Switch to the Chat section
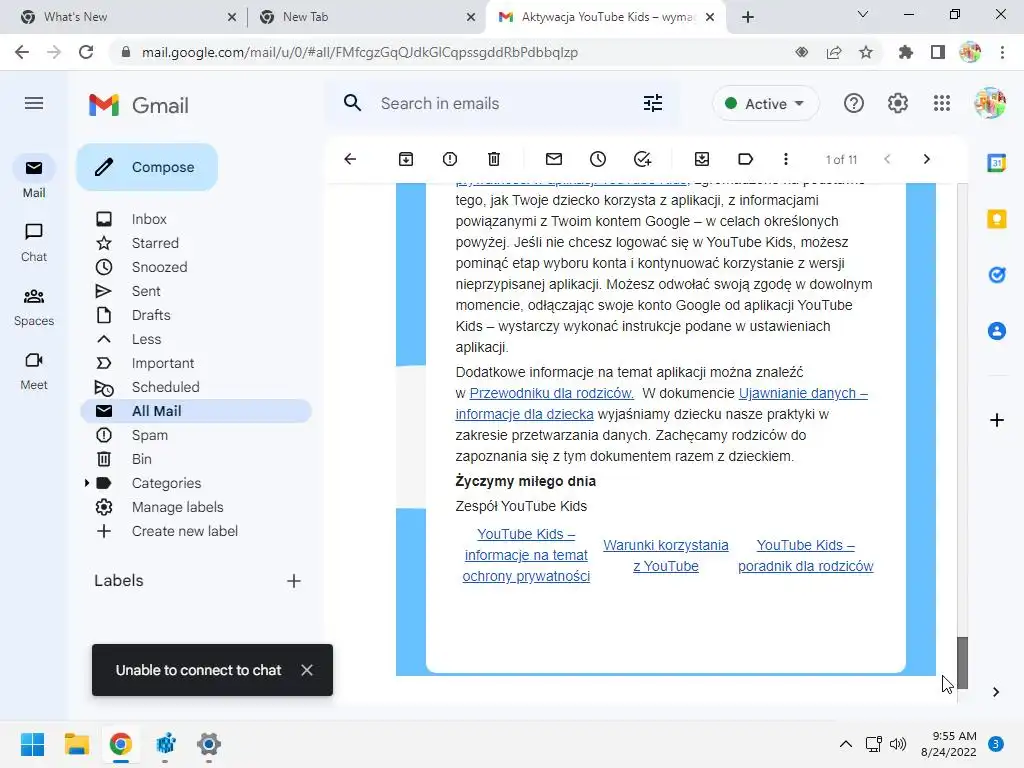 tap(34, 242)
